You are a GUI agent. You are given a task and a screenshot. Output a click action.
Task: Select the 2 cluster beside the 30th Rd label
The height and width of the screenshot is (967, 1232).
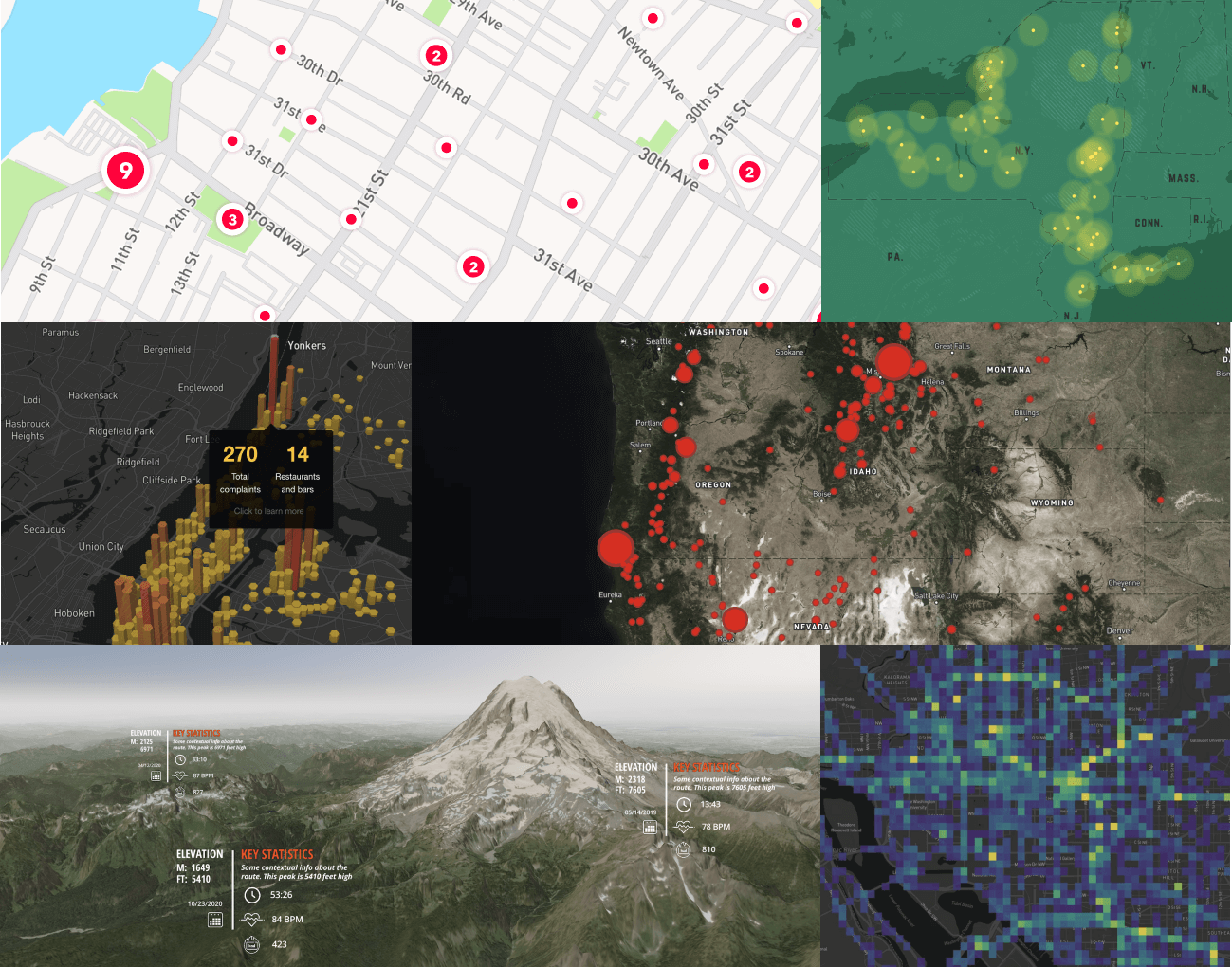436,56
